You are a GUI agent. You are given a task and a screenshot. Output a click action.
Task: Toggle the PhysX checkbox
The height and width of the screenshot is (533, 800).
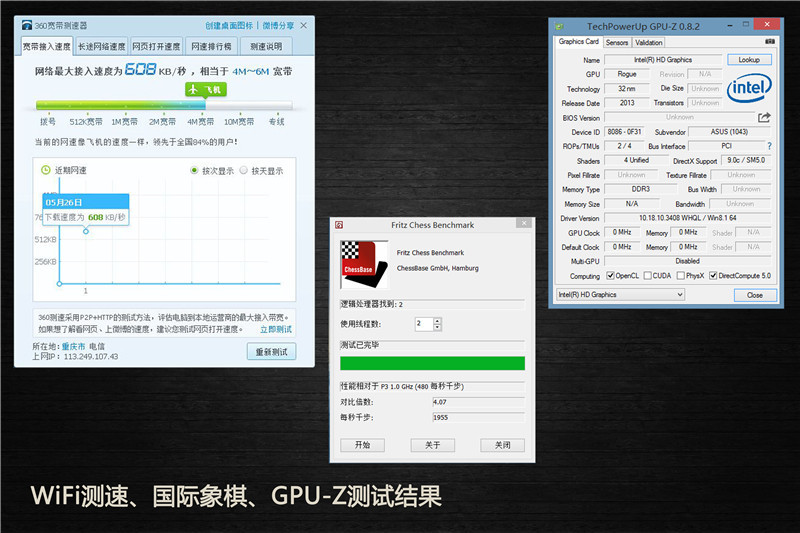click(681, 275)
